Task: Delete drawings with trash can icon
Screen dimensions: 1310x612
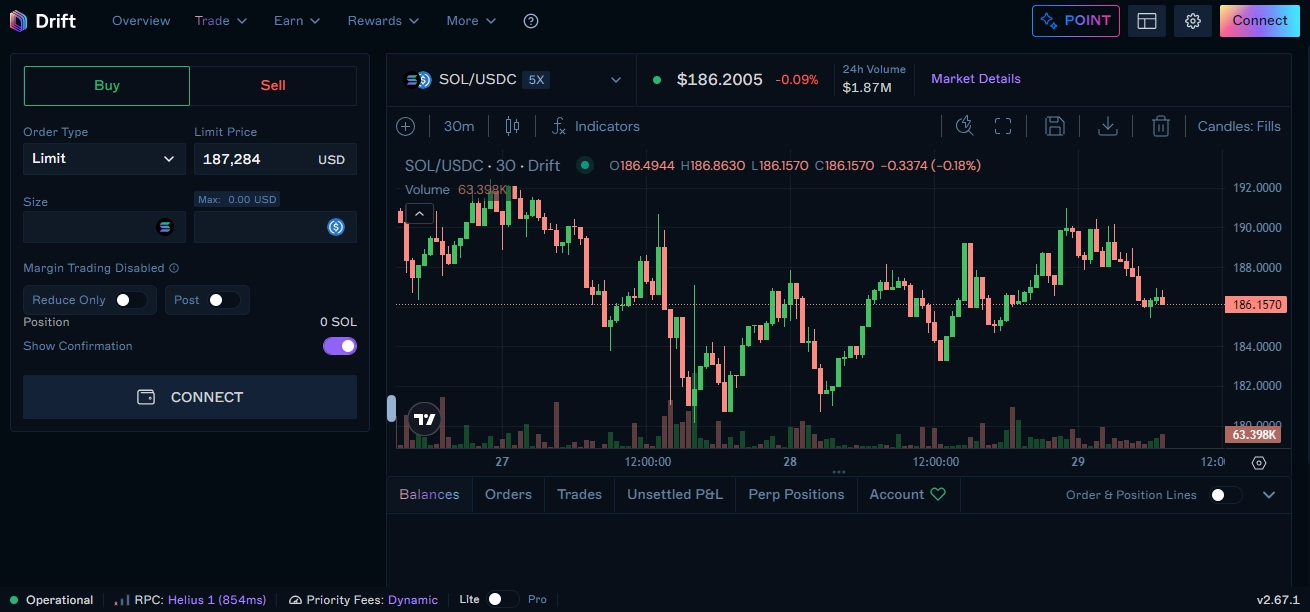Action: click(x=1160, y=126)
